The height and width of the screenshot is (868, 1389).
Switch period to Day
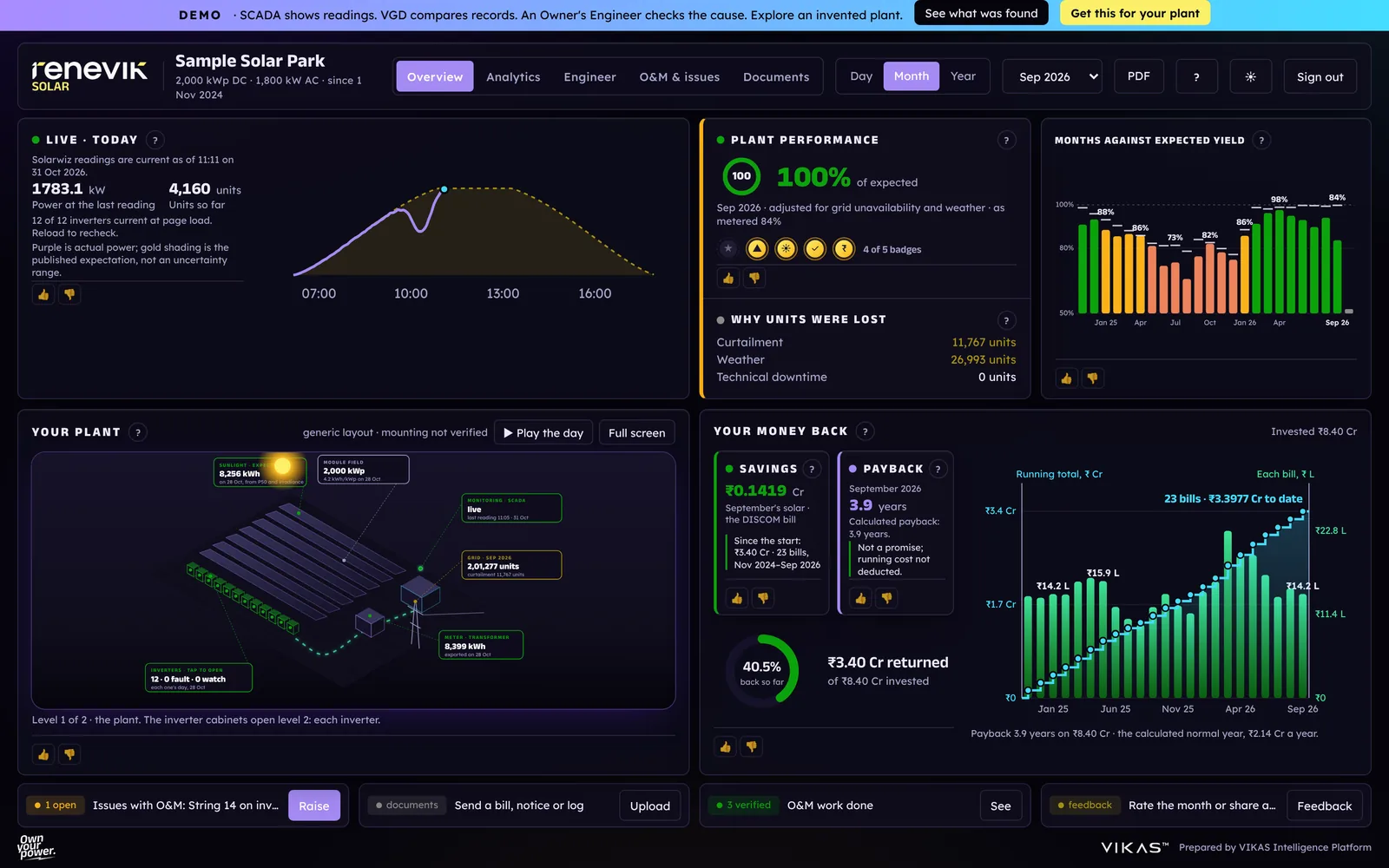[861, 76]
